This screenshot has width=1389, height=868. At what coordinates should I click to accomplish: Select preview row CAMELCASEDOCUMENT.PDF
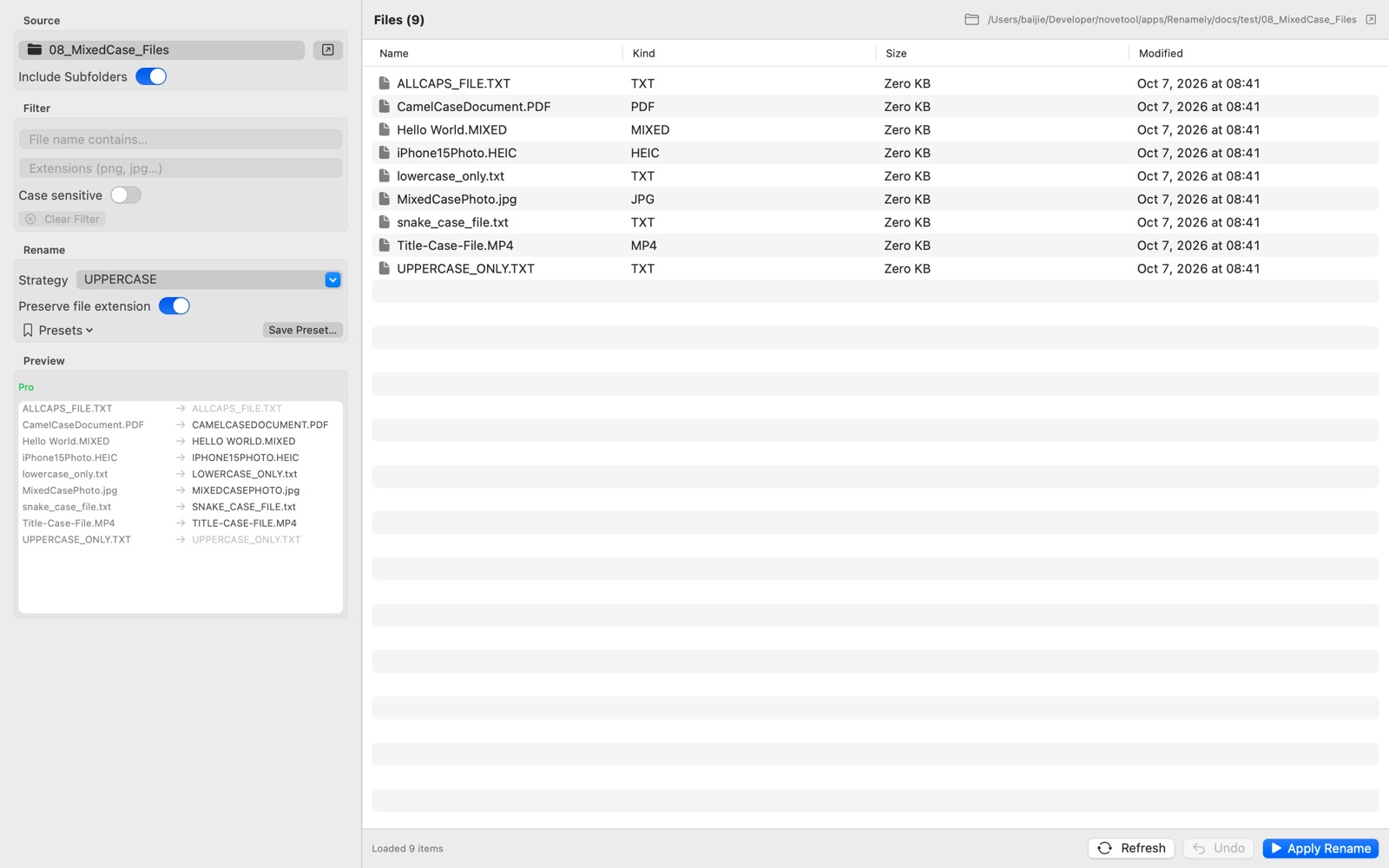coord(181,424)
